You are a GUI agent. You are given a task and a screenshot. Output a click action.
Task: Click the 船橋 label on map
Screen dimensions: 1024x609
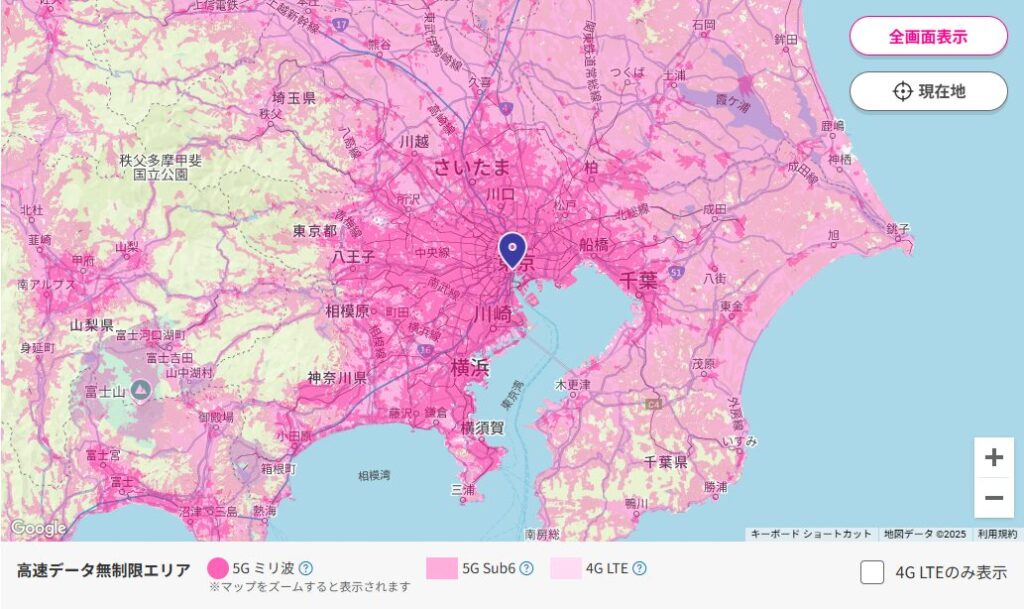point(594,245)
